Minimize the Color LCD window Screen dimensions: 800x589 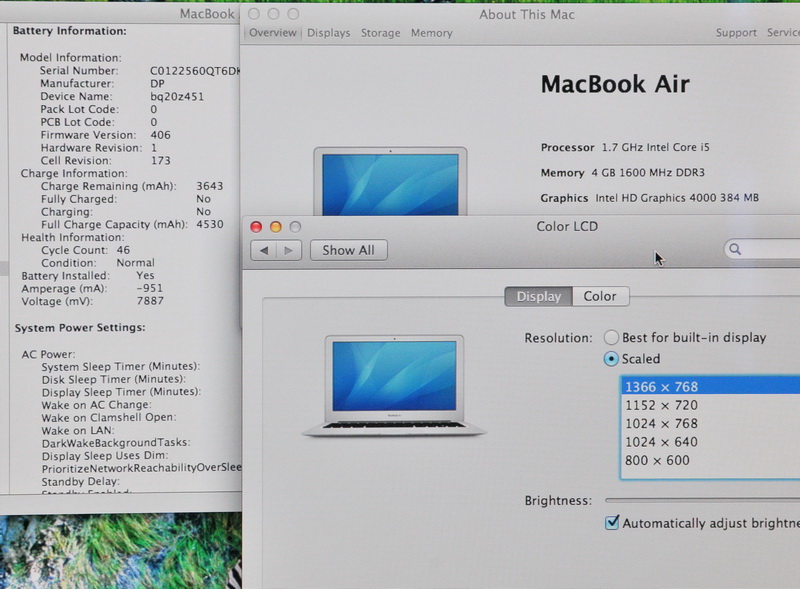[x=276, y=227]
